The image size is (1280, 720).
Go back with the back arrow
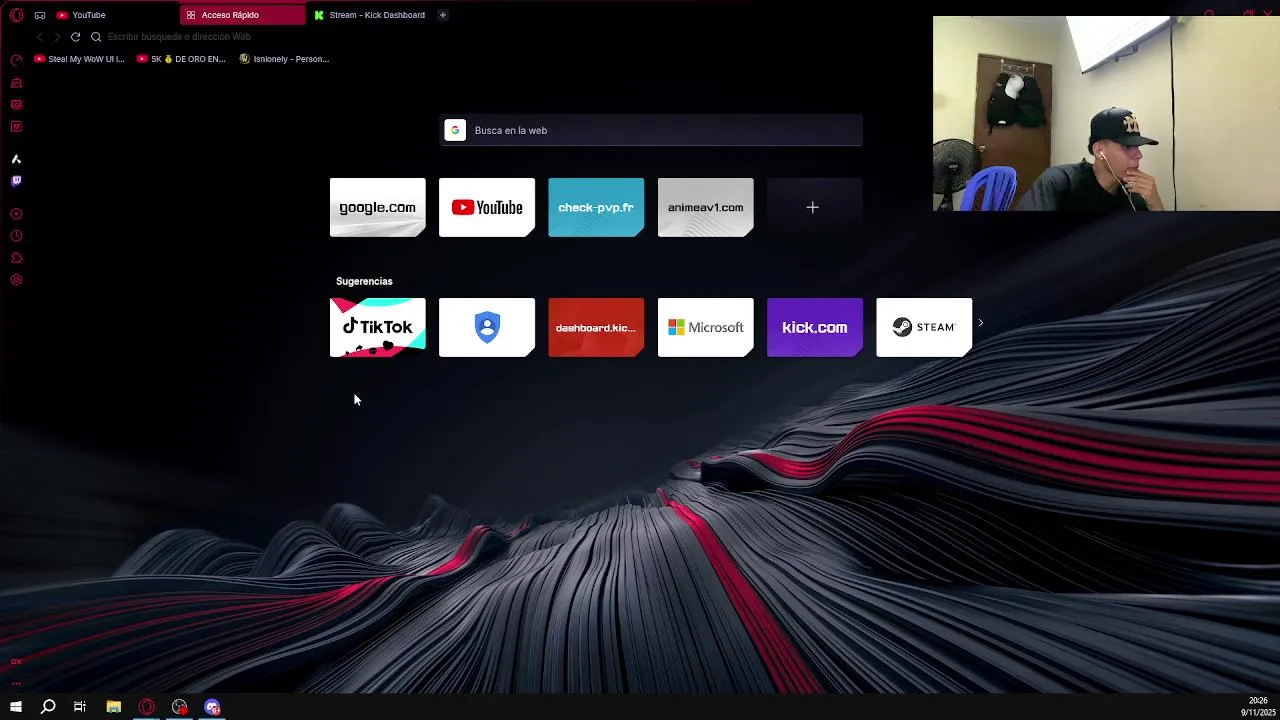click(40, 37)
